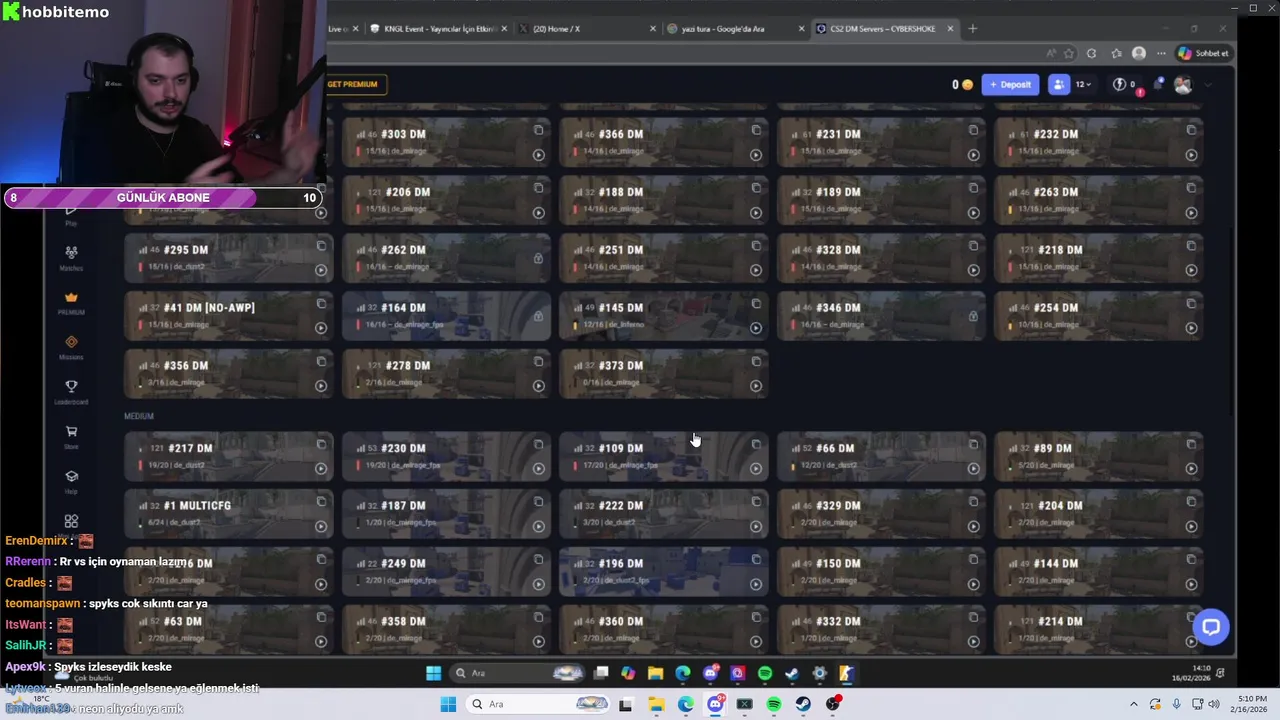Click lock icon on server #346 DM

tap(973, 317)
